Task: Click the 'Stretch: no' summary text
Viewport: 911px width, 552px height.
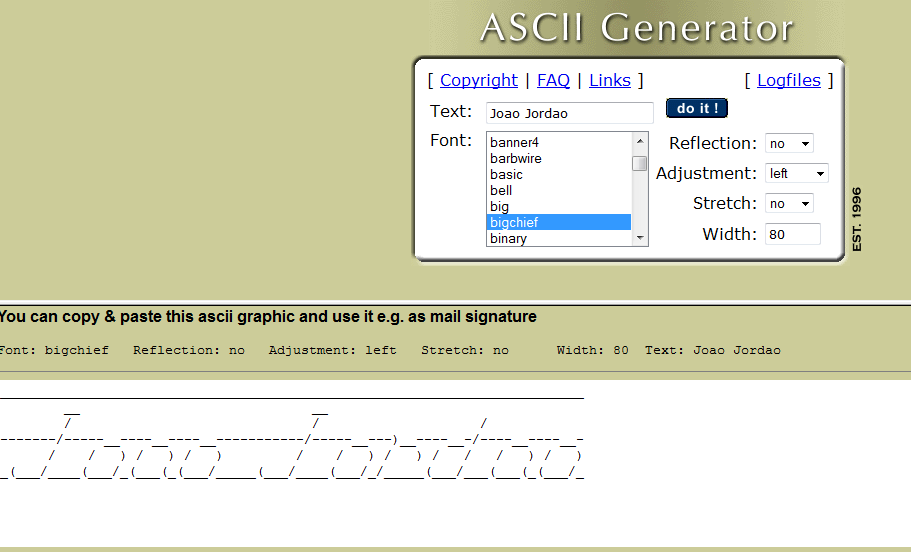Action: pos(465,350)
